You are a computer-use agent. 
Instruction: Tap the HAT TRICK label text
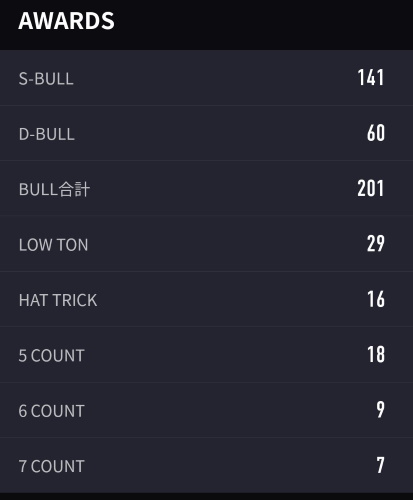click(58, 300)
